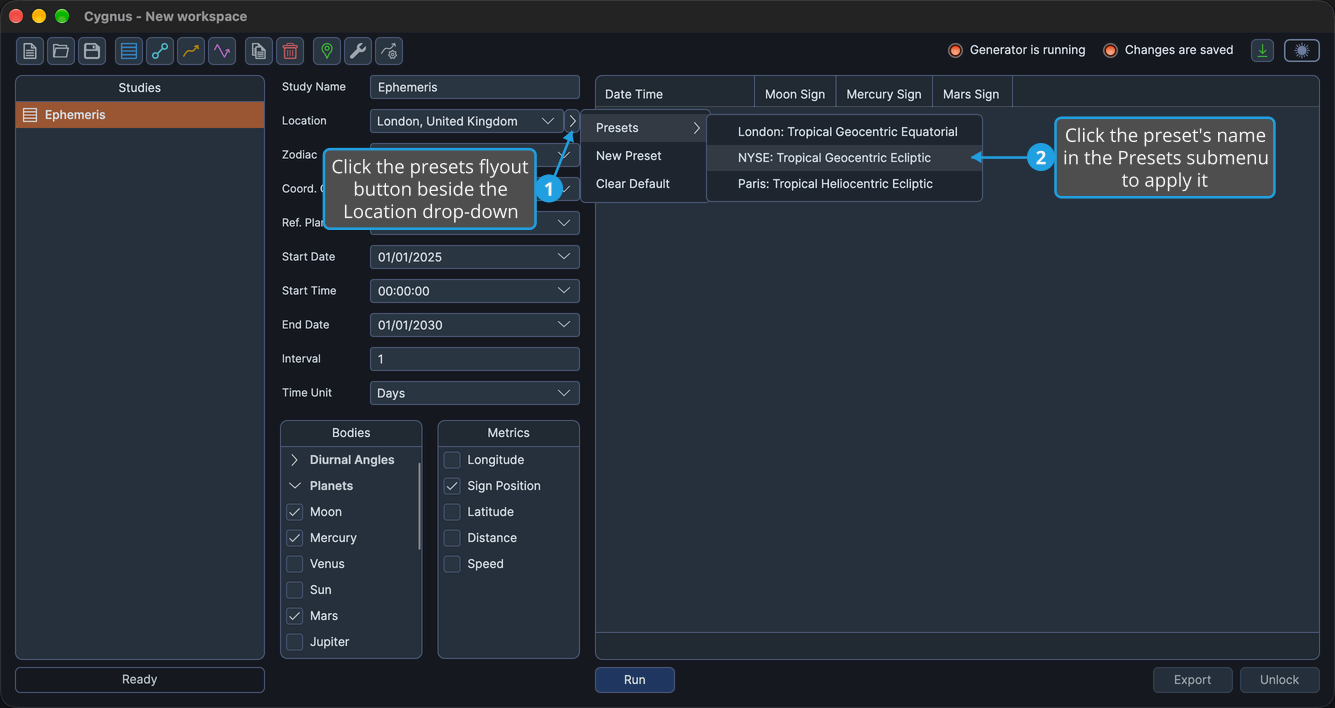This screenshot has height=708, width=1335.
Task: Add a blue table study
Action: pos(129,51)
